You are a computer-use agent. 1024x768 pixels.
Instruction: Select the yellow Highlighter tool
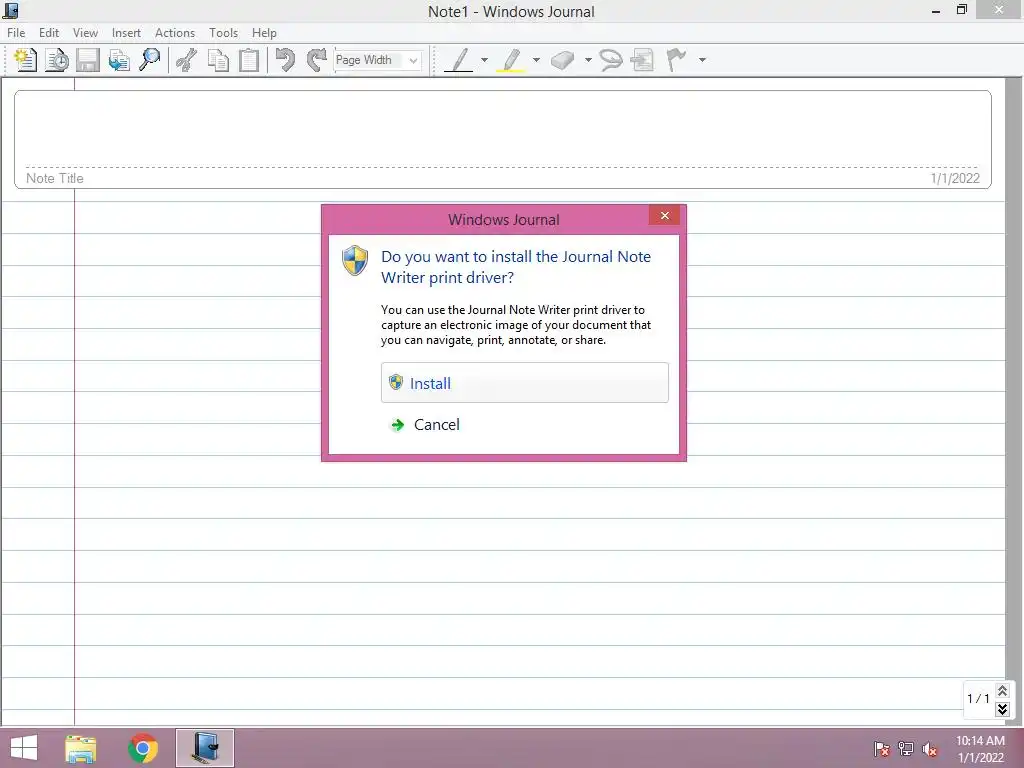pyautogui.click(x=511, y=60)
